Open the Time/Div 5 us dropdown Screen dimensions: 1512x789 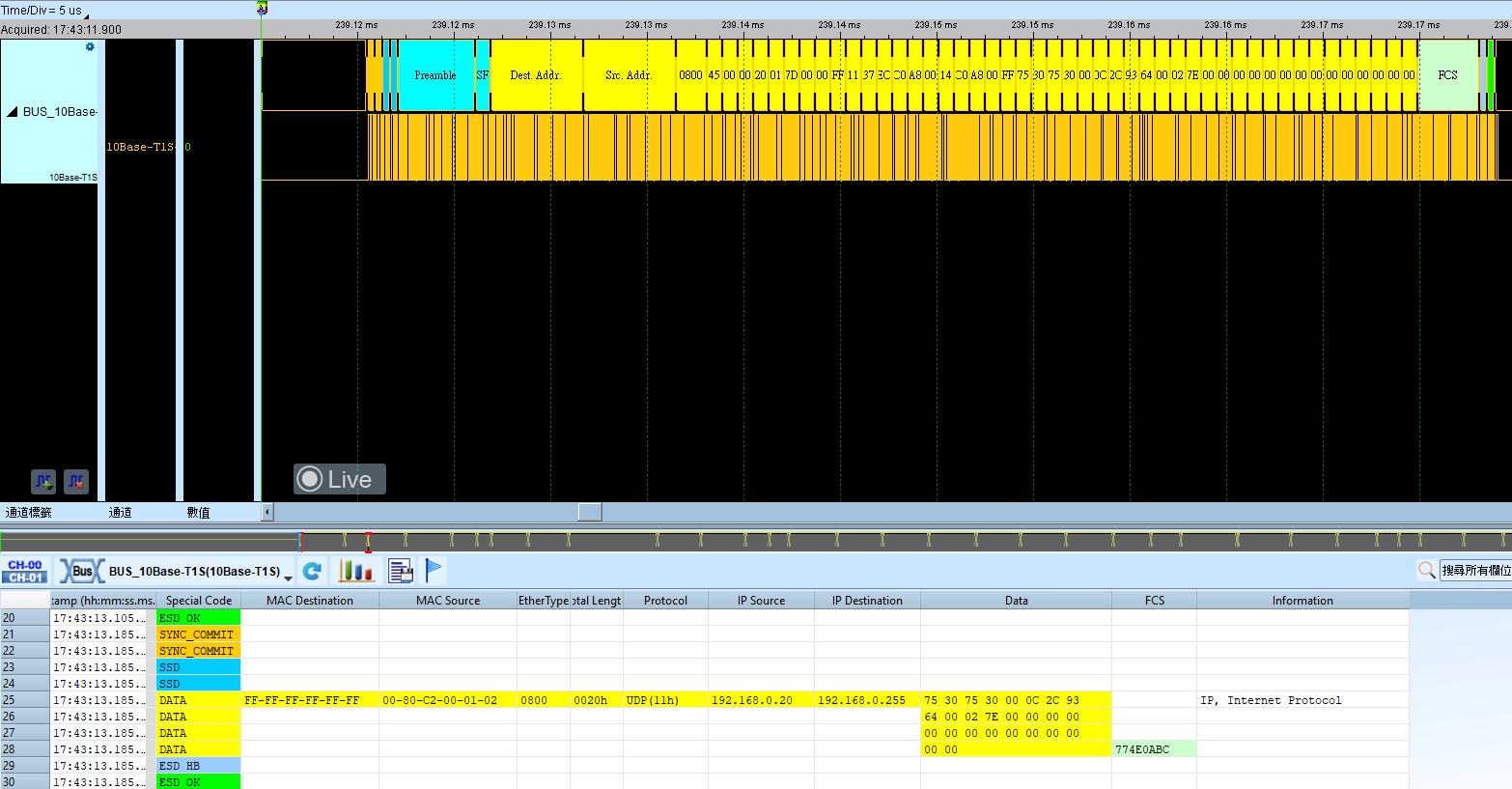click(86, 15)
